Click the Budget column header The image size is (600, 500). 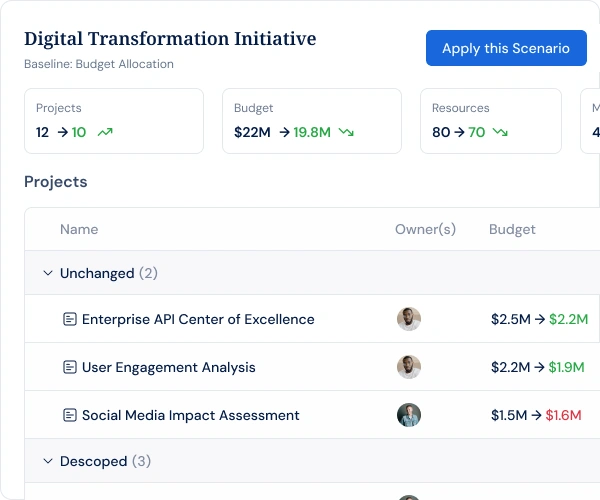[512, 229]
